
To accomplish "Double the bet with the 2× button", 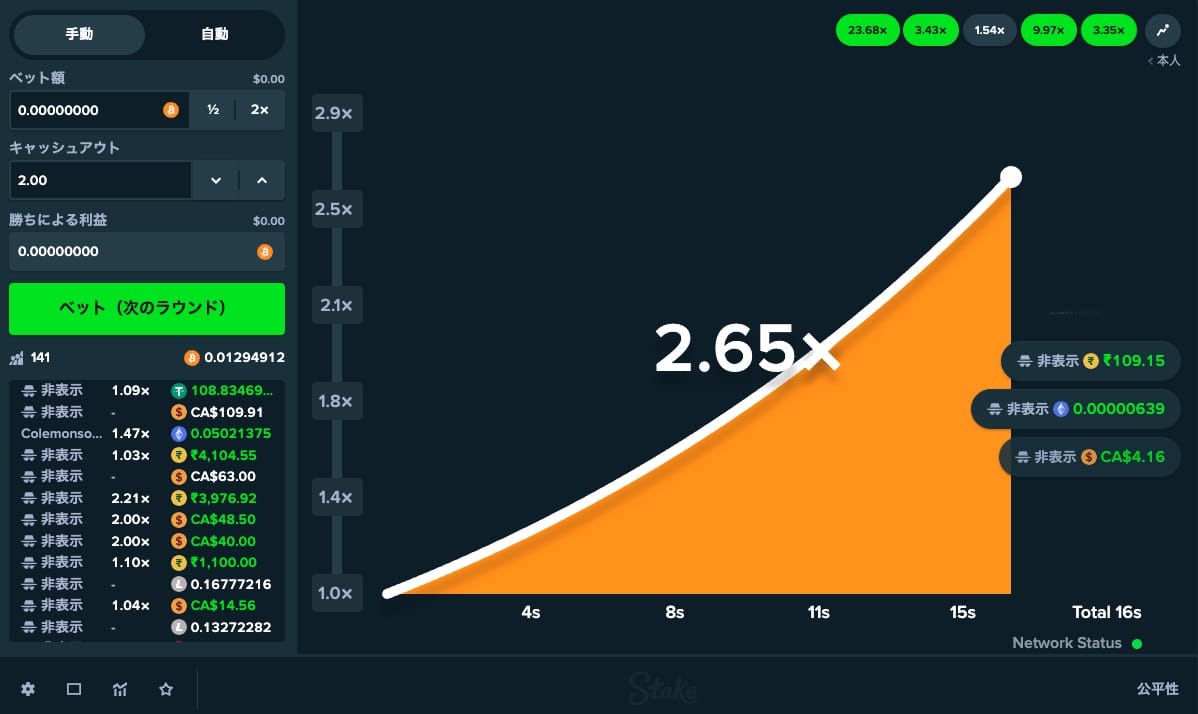I will point(260,110).
